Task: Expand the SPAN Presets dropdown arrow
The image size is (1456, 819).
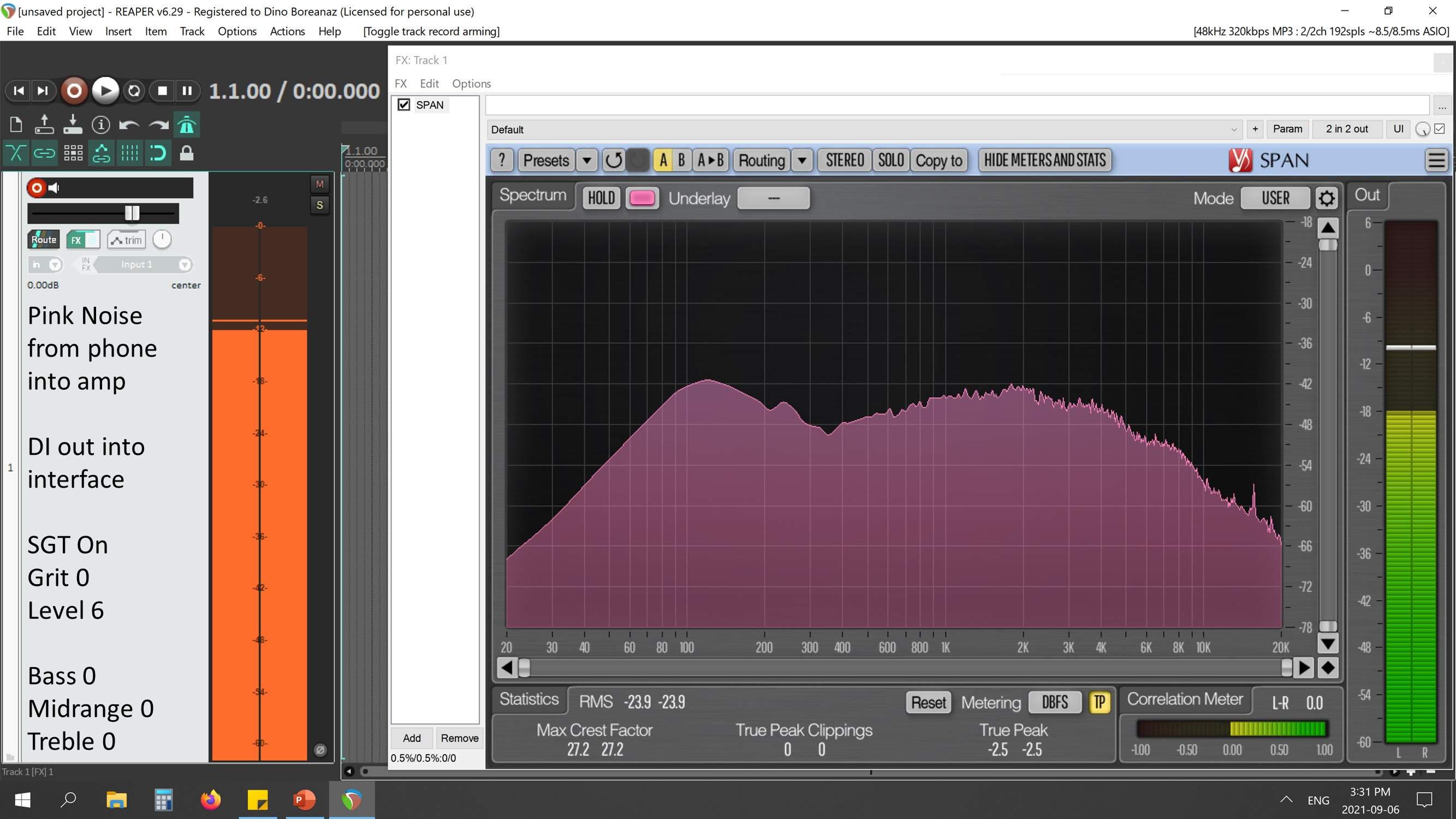Action: 587,161
